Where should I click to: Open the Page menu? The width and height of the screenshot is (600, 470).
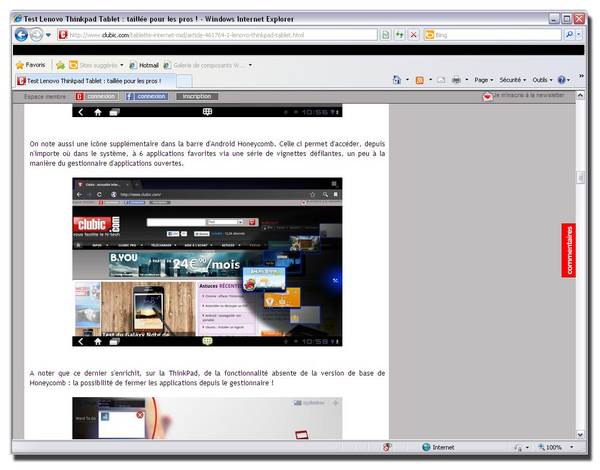tap(484, 80)
